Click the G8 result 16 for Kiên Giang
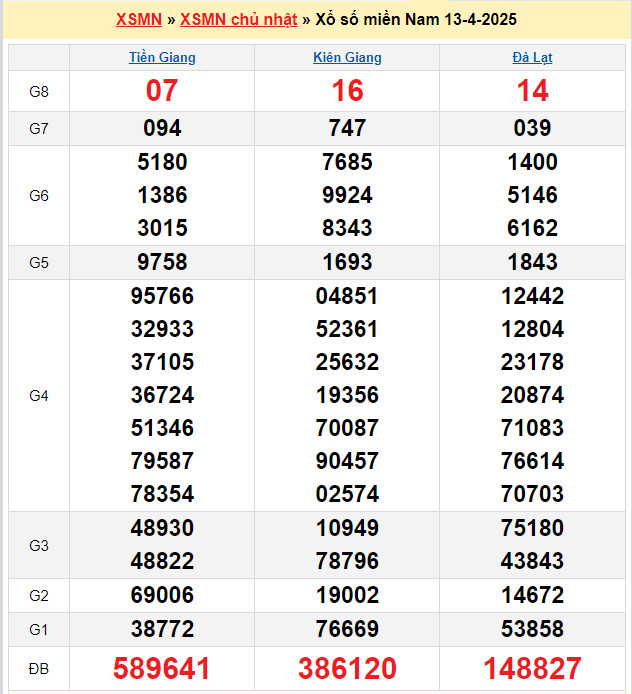The image size is (632, 694). (x=347, y=91)
